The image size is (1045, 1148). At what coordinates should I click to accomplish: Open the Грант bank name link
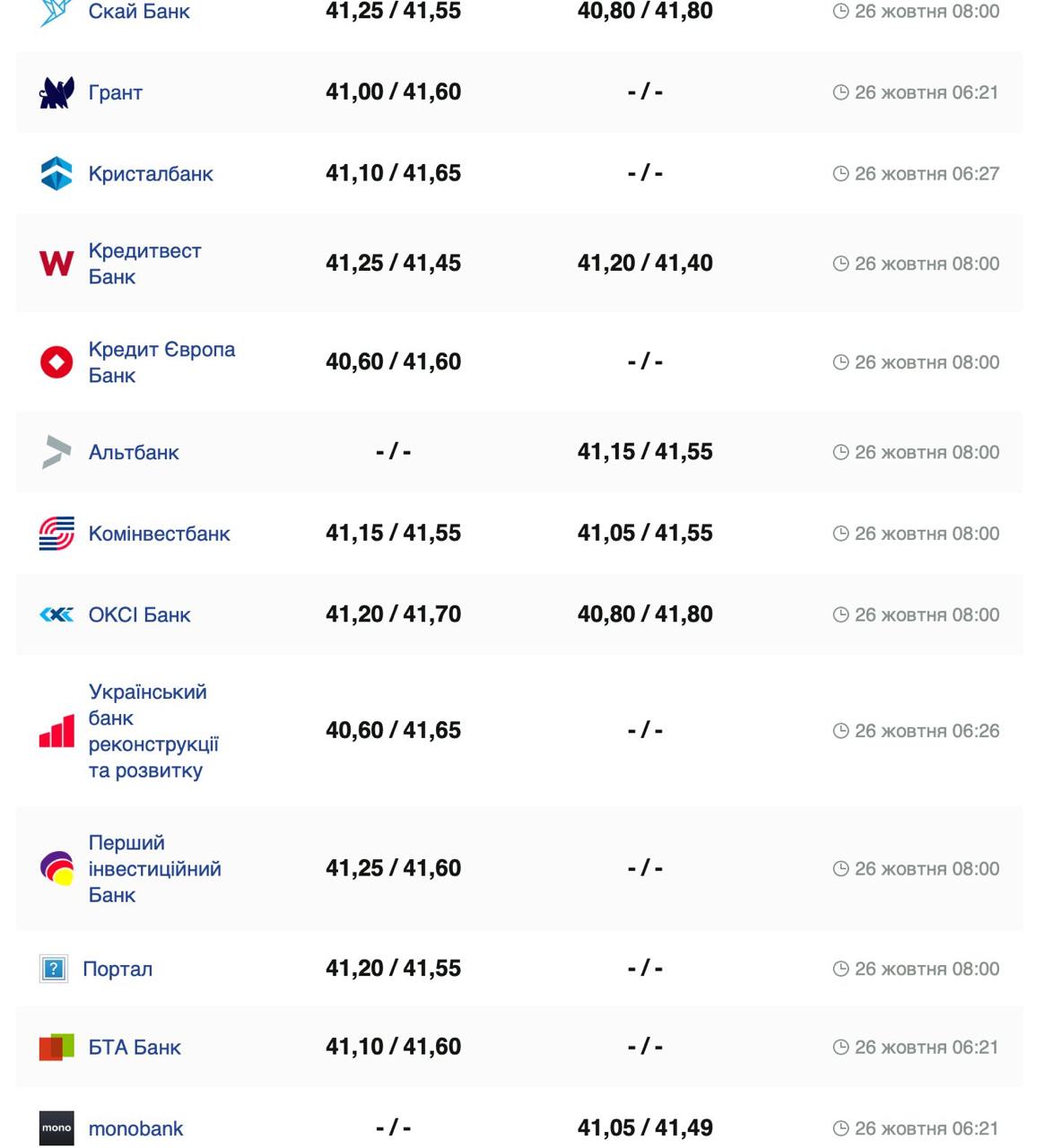click(x=116, y=92)
